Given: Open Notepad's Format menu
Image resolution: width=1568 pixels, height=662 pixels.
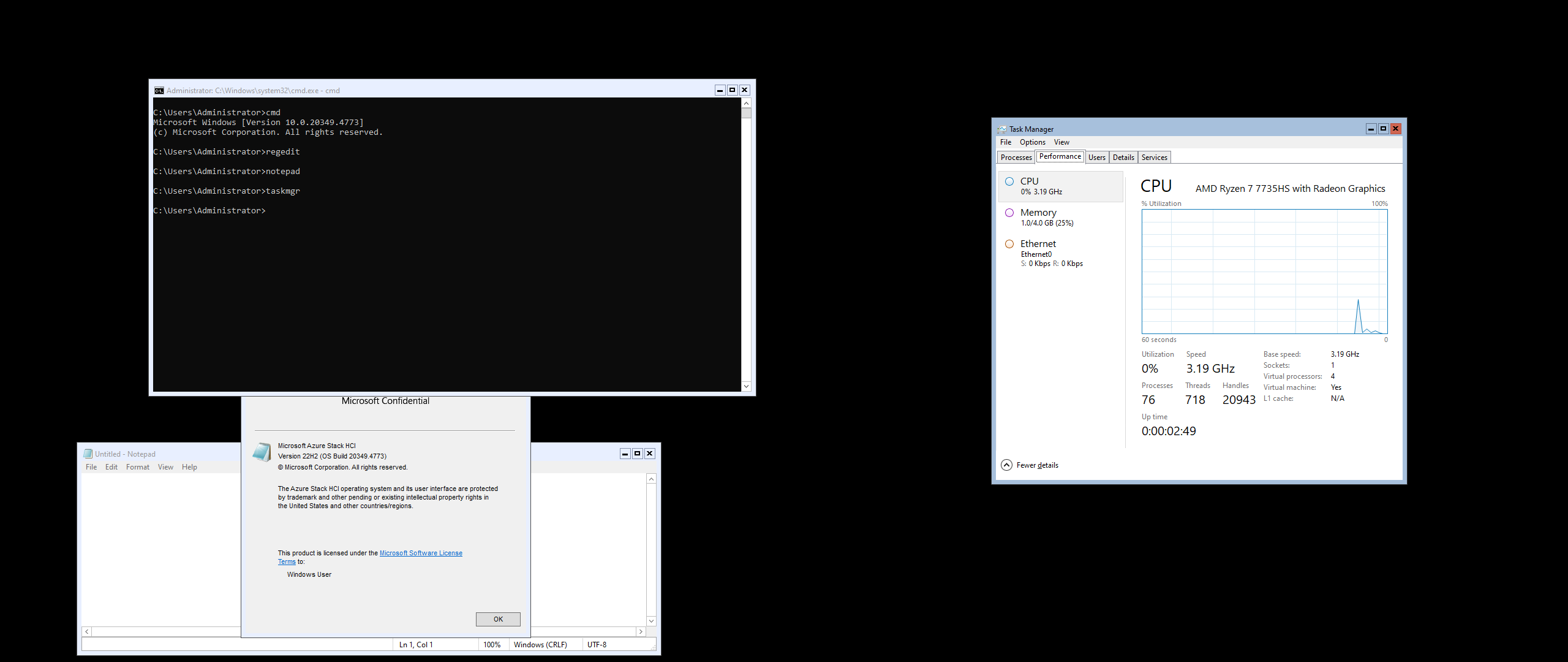Looking at the screenshot, I should pos(137,467).
